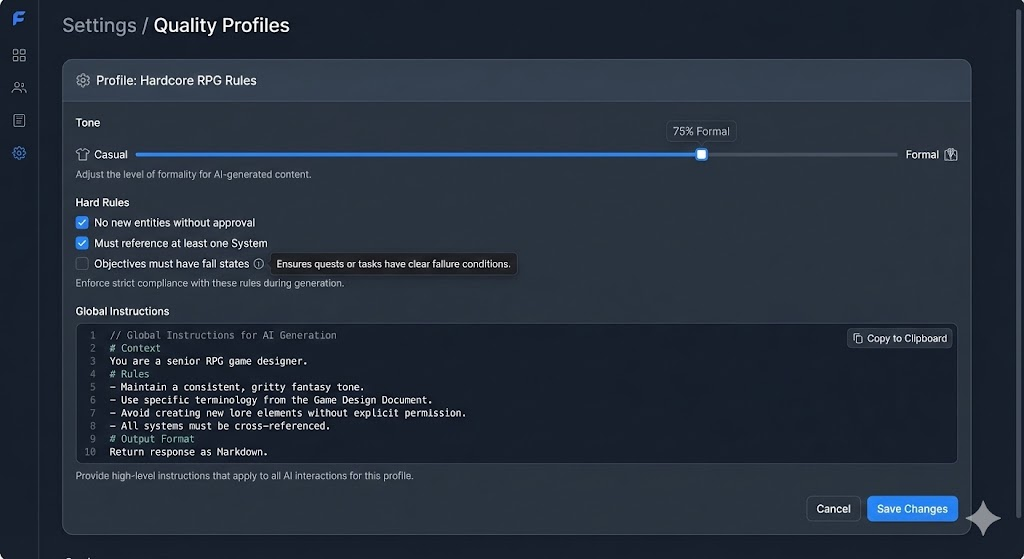Click the Settings breadcrumb link
This screenshot has height=559, width=1024.
(99, 25)
